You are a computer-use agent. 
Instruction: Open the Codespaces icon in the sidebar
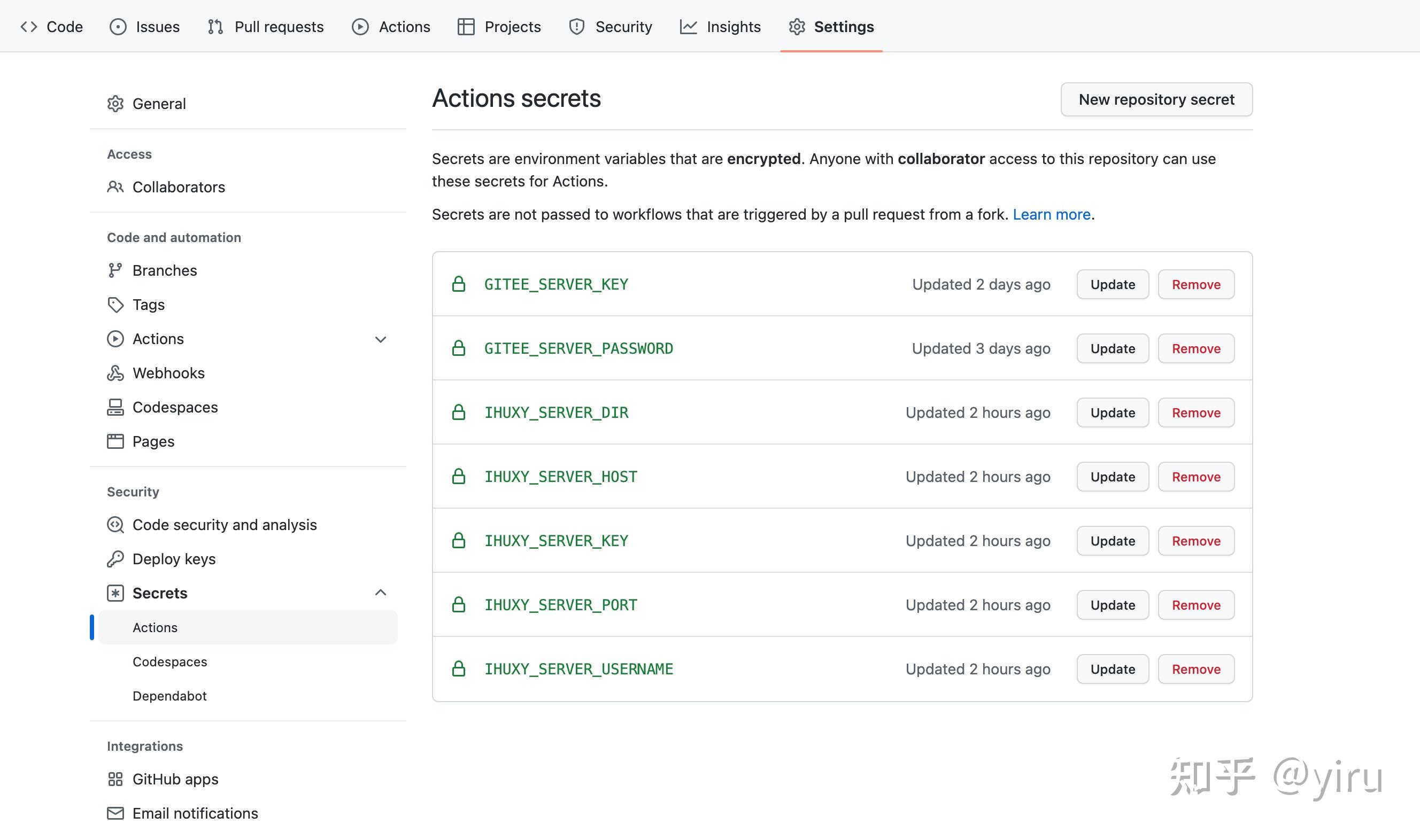[115, 407]
